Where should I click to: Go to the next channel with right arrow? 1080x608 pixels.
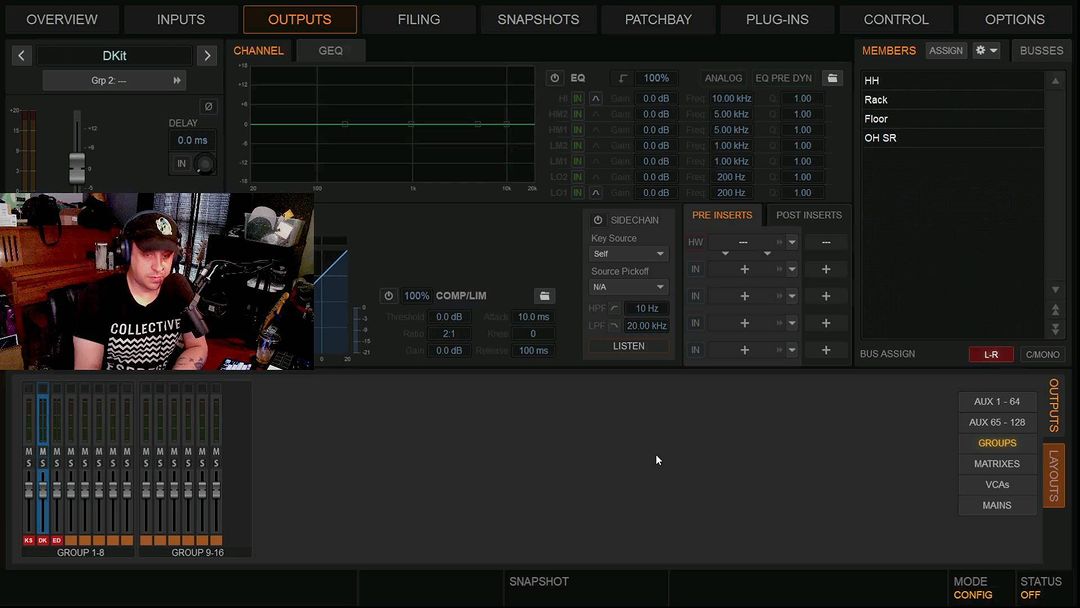(x=207, y=56)
